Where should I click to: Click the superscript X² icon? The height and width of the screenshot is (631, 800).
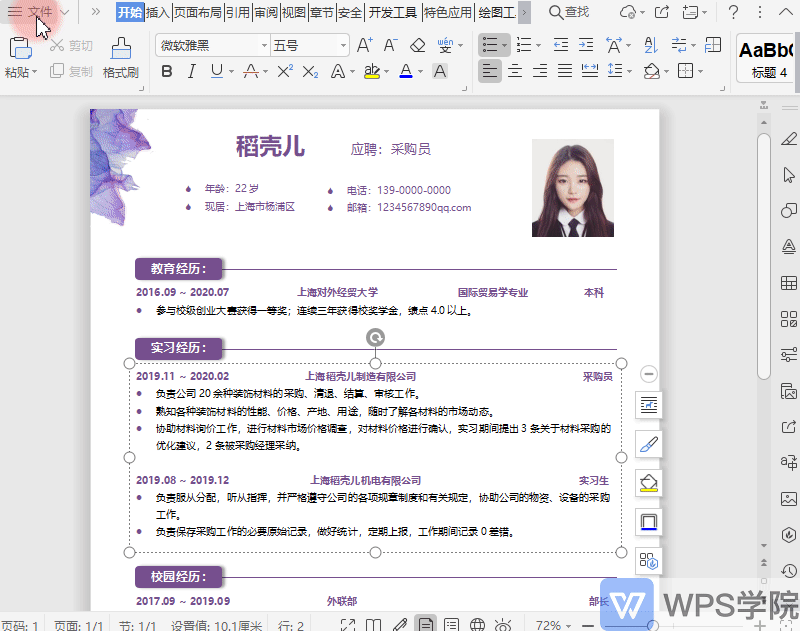click(x=284, y=72)
